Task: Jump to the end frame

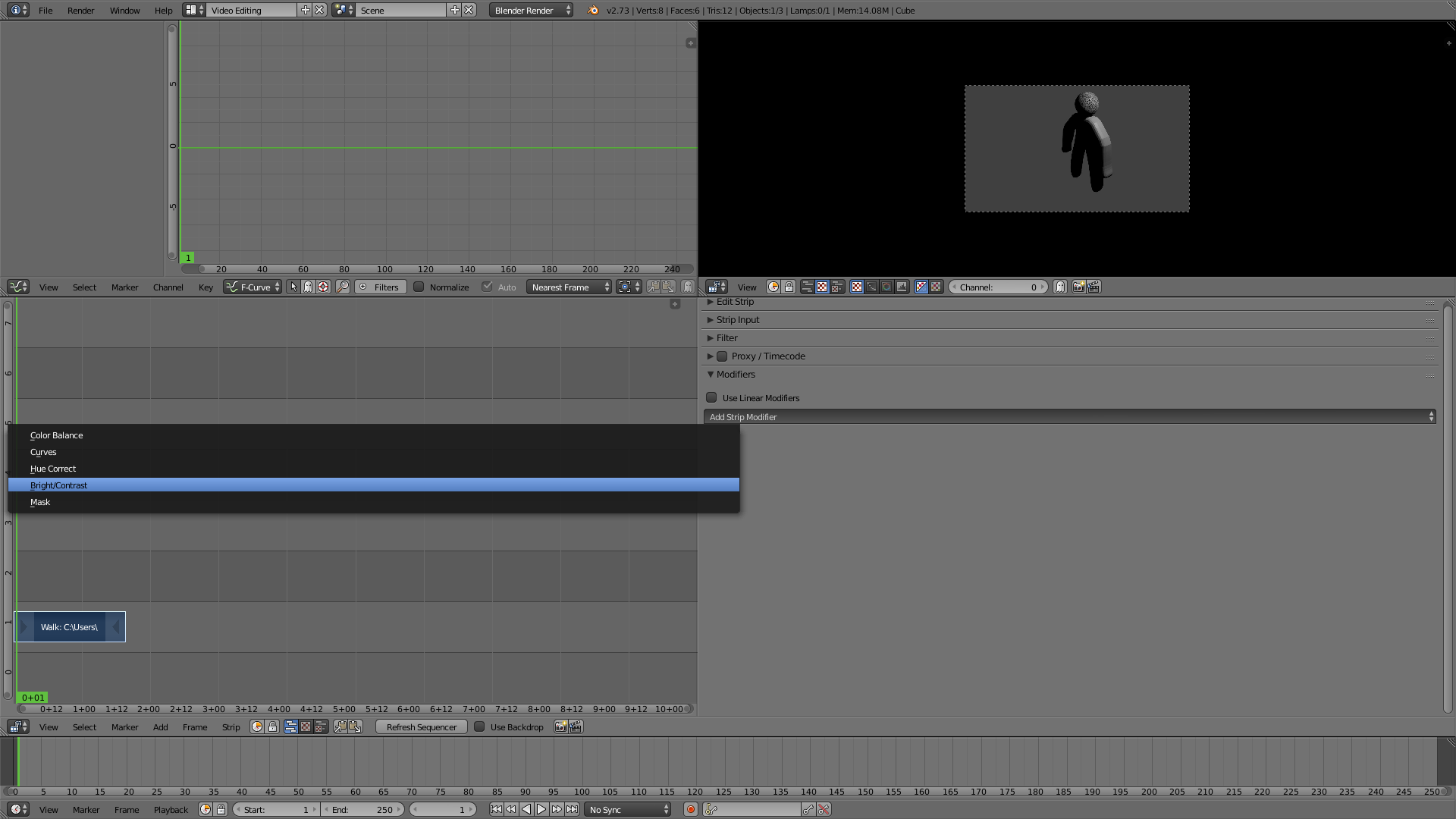Action: pyautogui.click(x=572, y=809)
